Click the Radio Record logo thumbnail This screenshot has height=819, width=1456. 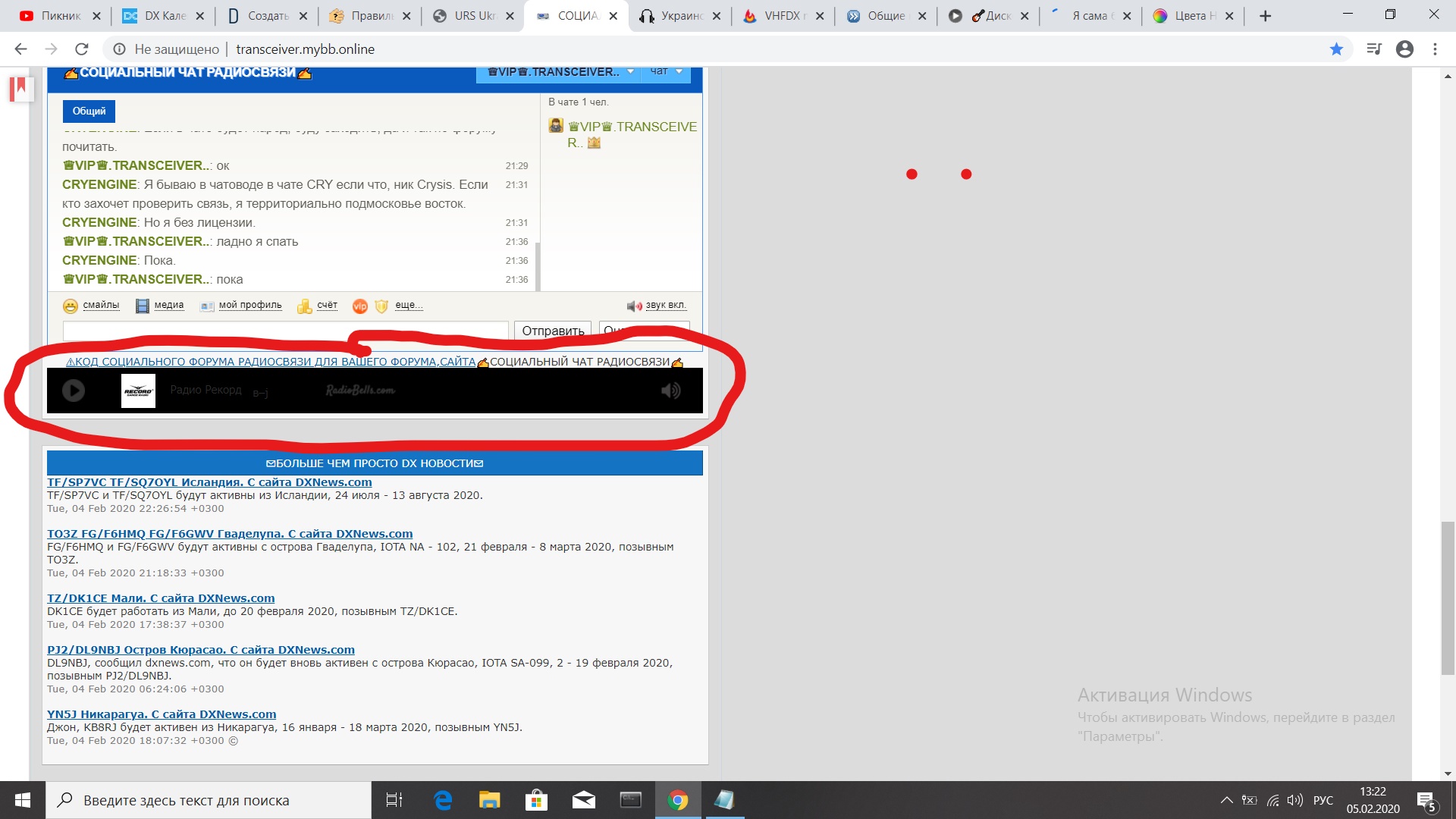tap(138, 391)
